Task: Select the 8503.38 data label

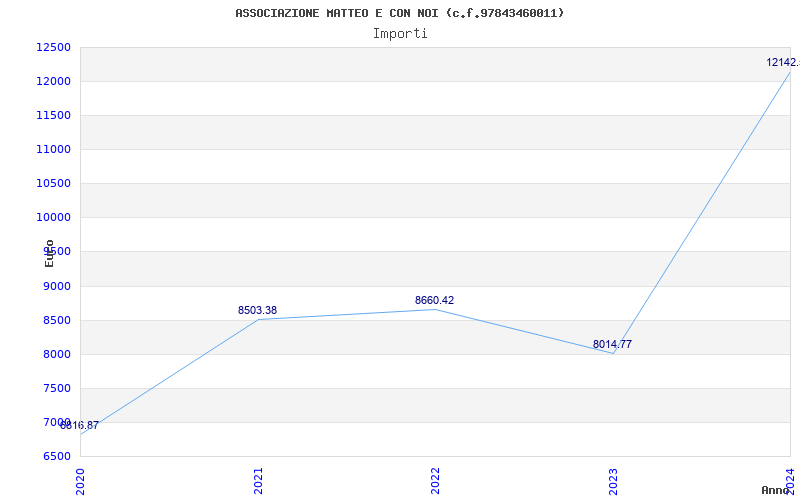Action: [x=258, y=310]
